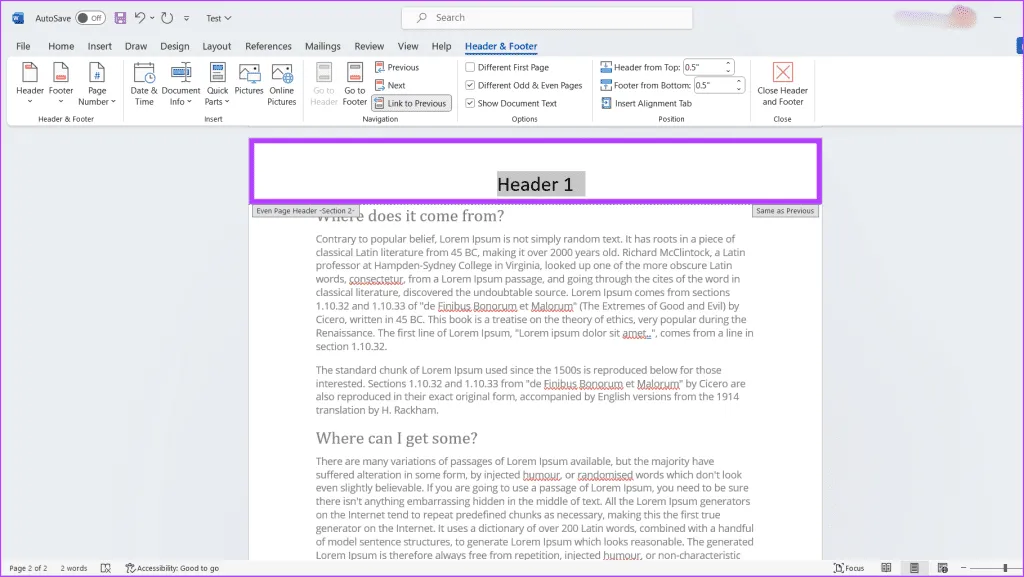
Task: Click the Date & Time icon
Action: [144, 82]
